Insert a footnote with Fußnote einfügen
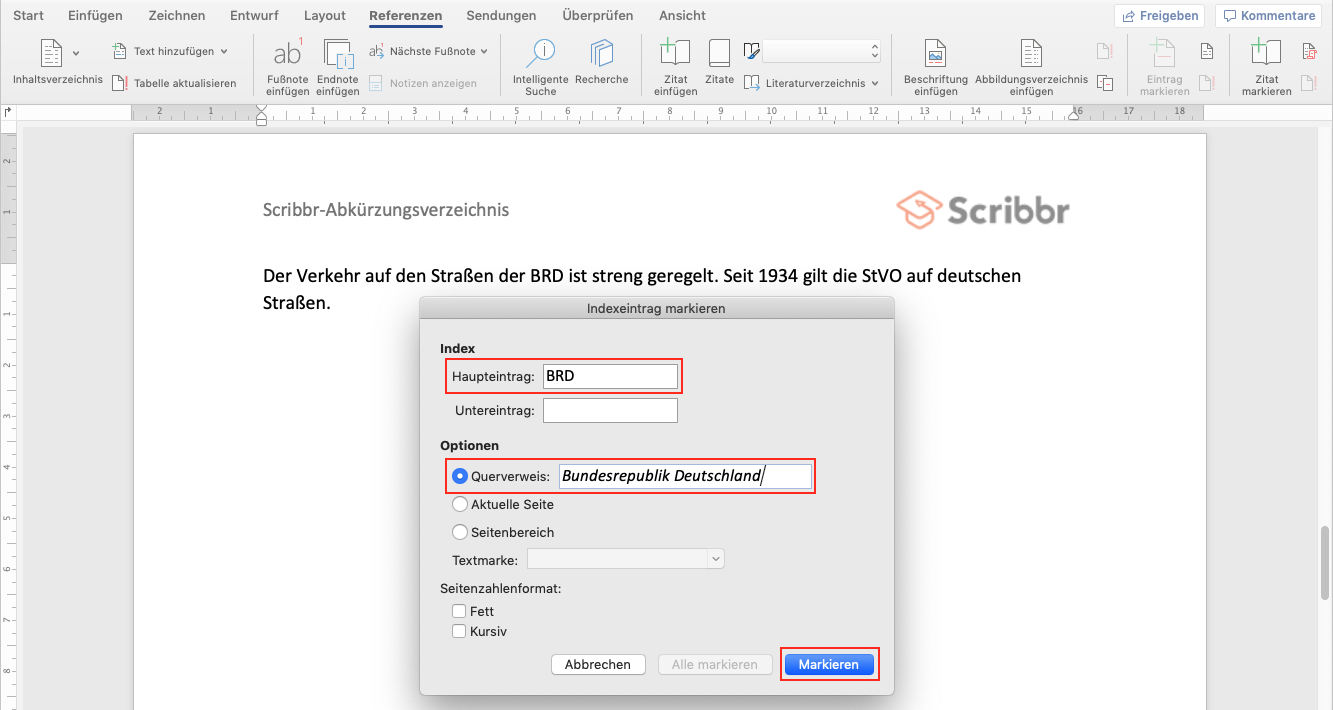The width and height of the screenshot is (1333, 710). tap(288, 68)
